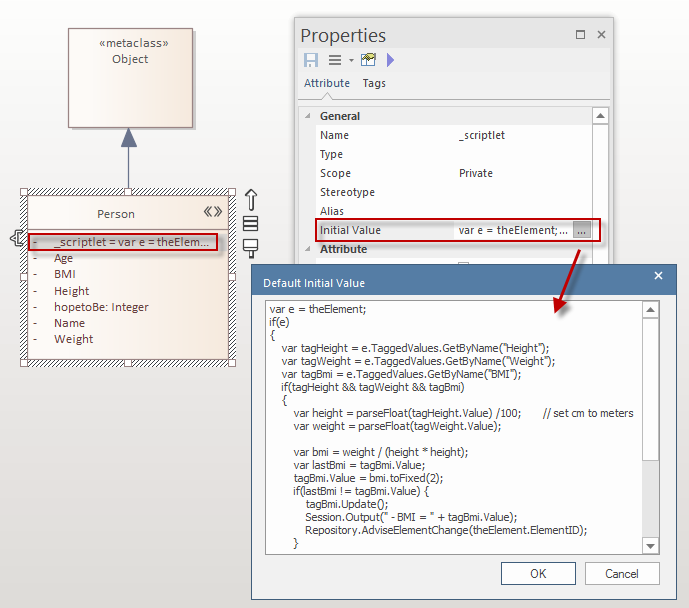Screen dimensions: 689x608
Task: Open Initial Value editor with ellipsis button
Action: [583, 230]
